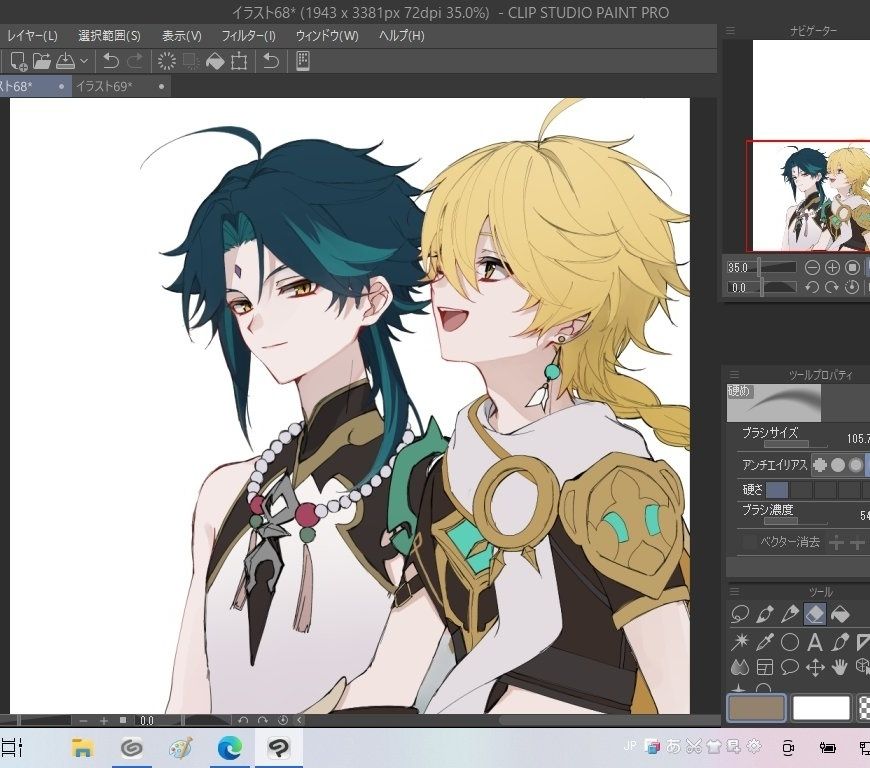The width and height of the screenshot is (870, 768).
Task: Select the Blend tool
Action: click(x=740, y=668)
